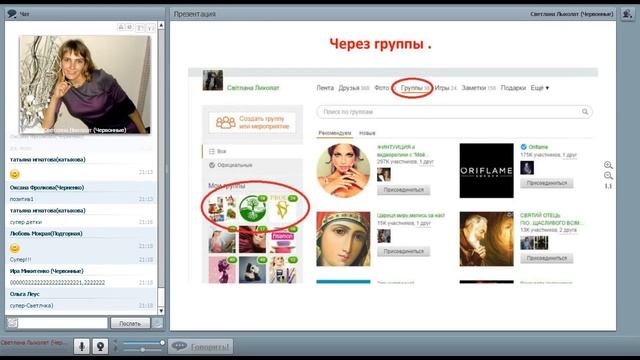Toggle the microphone button in bottom bar
This screenshot has width=640, height=360.
(82, 346)
